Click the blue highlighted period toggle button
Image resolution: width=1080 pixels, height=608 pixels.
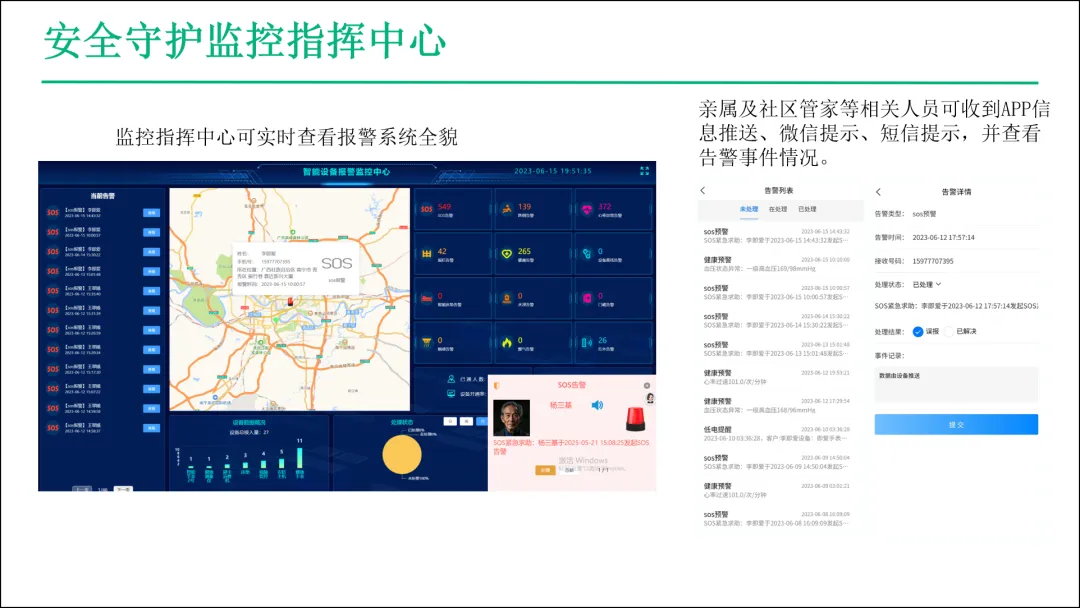tap(481, 421)
